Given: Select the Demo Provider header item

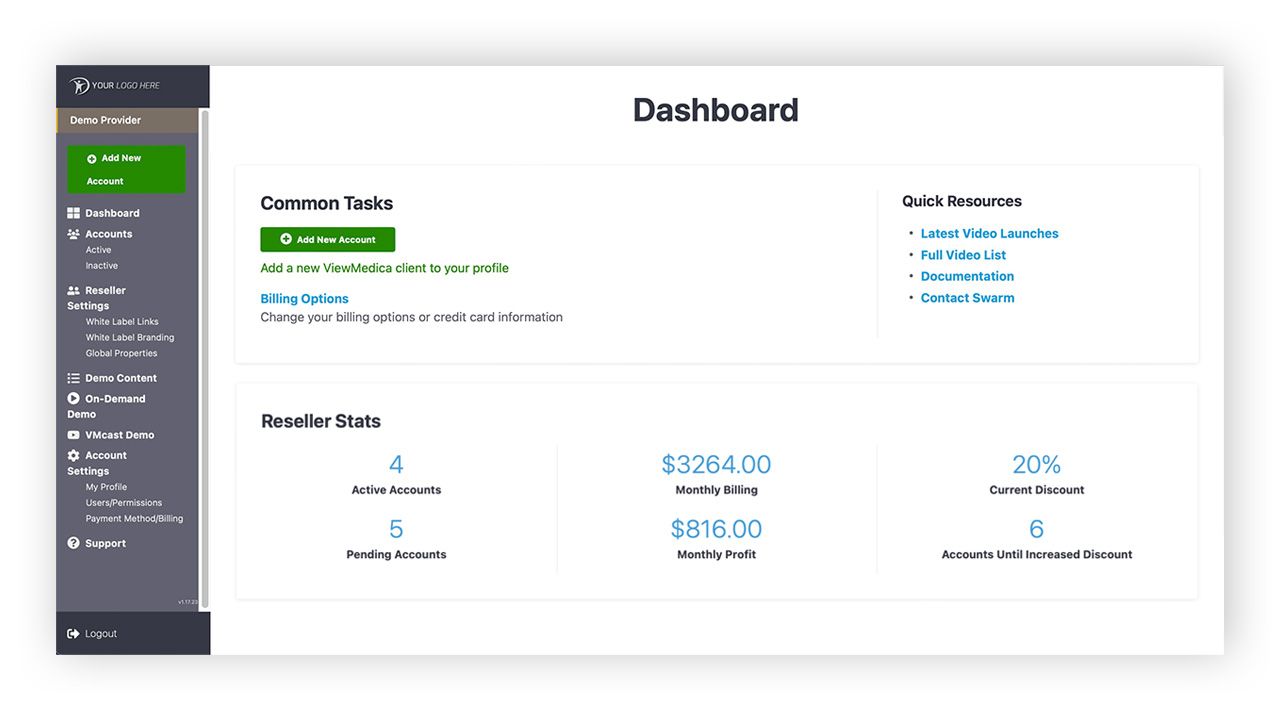Looking at the screenshot, I should (105, 120).
